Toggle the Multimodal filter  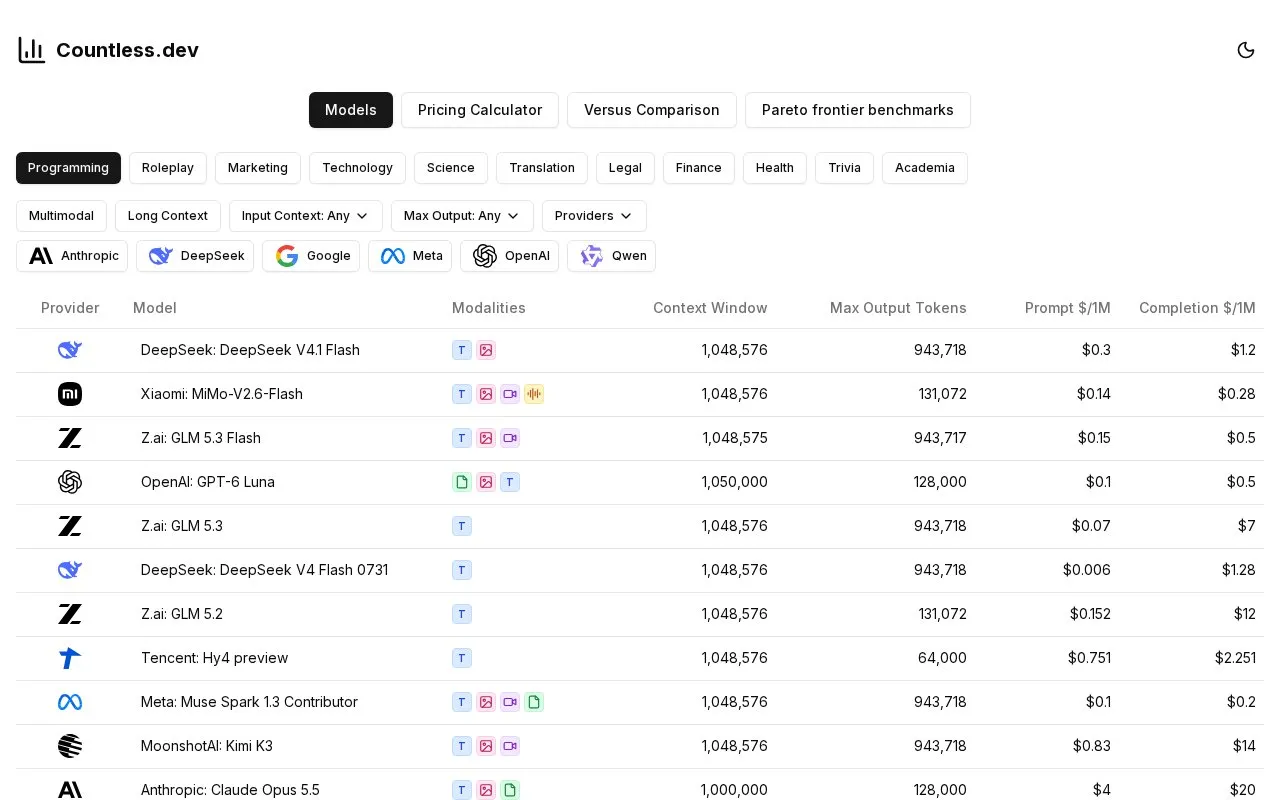click(61, 216)
